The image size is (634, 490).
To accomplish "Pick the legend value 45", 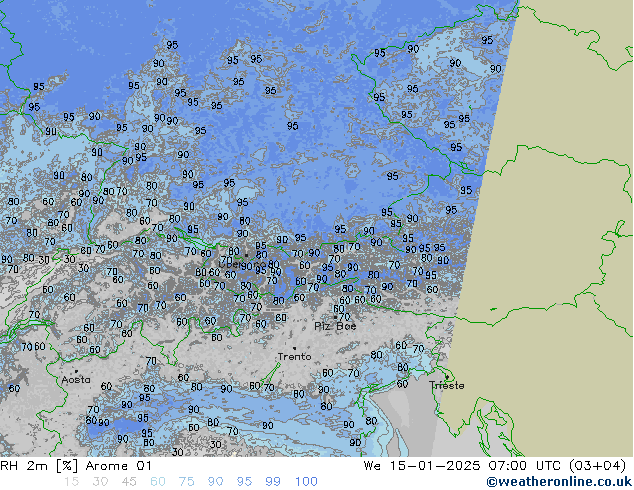I will pos(129,482).
